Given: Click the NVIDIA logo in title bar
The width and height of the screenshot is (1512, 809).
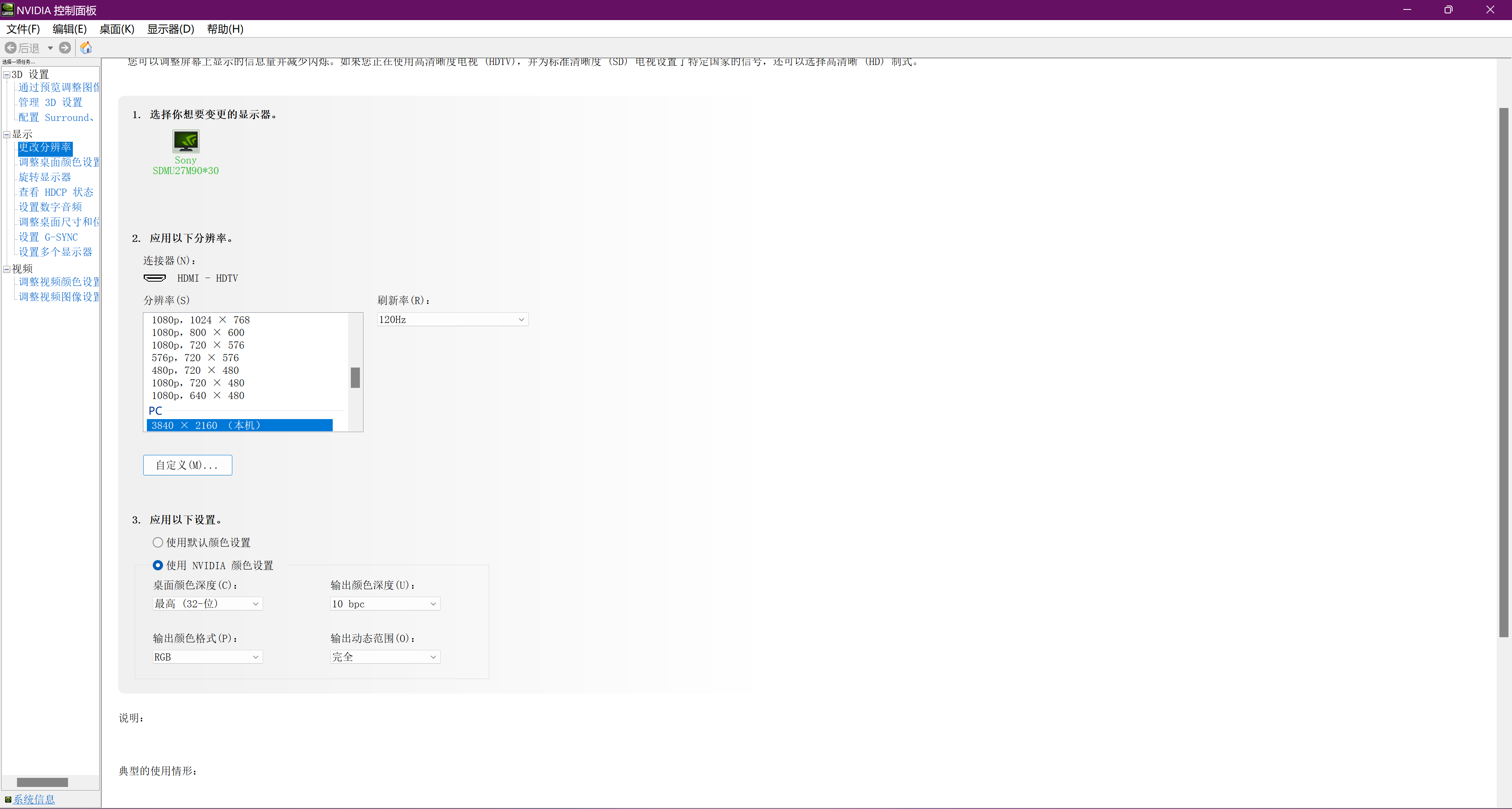Looking at the screenshot, I should point(7,9).
